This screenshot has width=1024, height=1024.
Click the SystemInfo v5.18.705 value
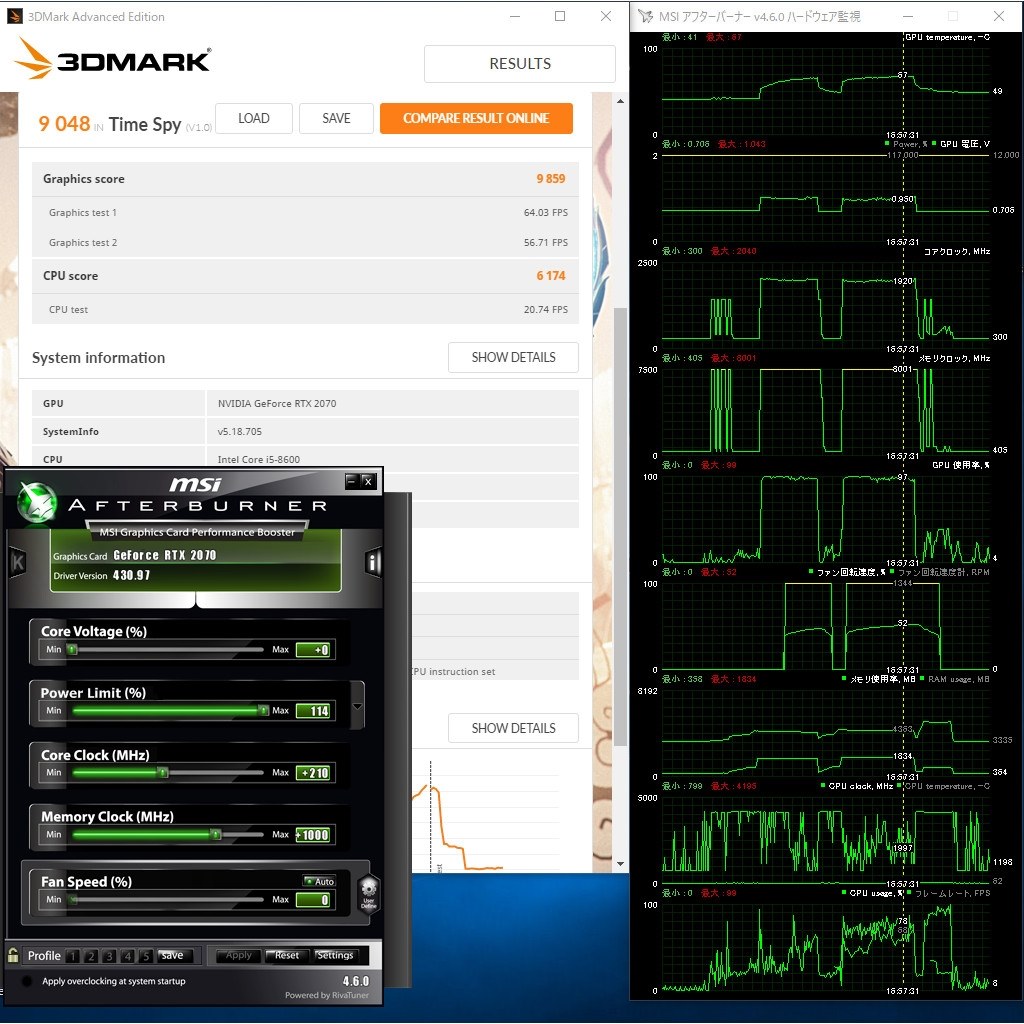(240, 432)
